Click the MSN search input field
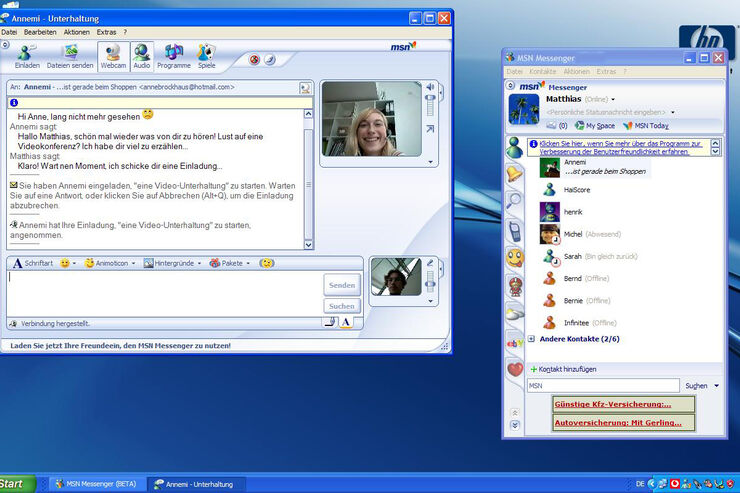This screenshot has width=740, height=493. [603, 385]
